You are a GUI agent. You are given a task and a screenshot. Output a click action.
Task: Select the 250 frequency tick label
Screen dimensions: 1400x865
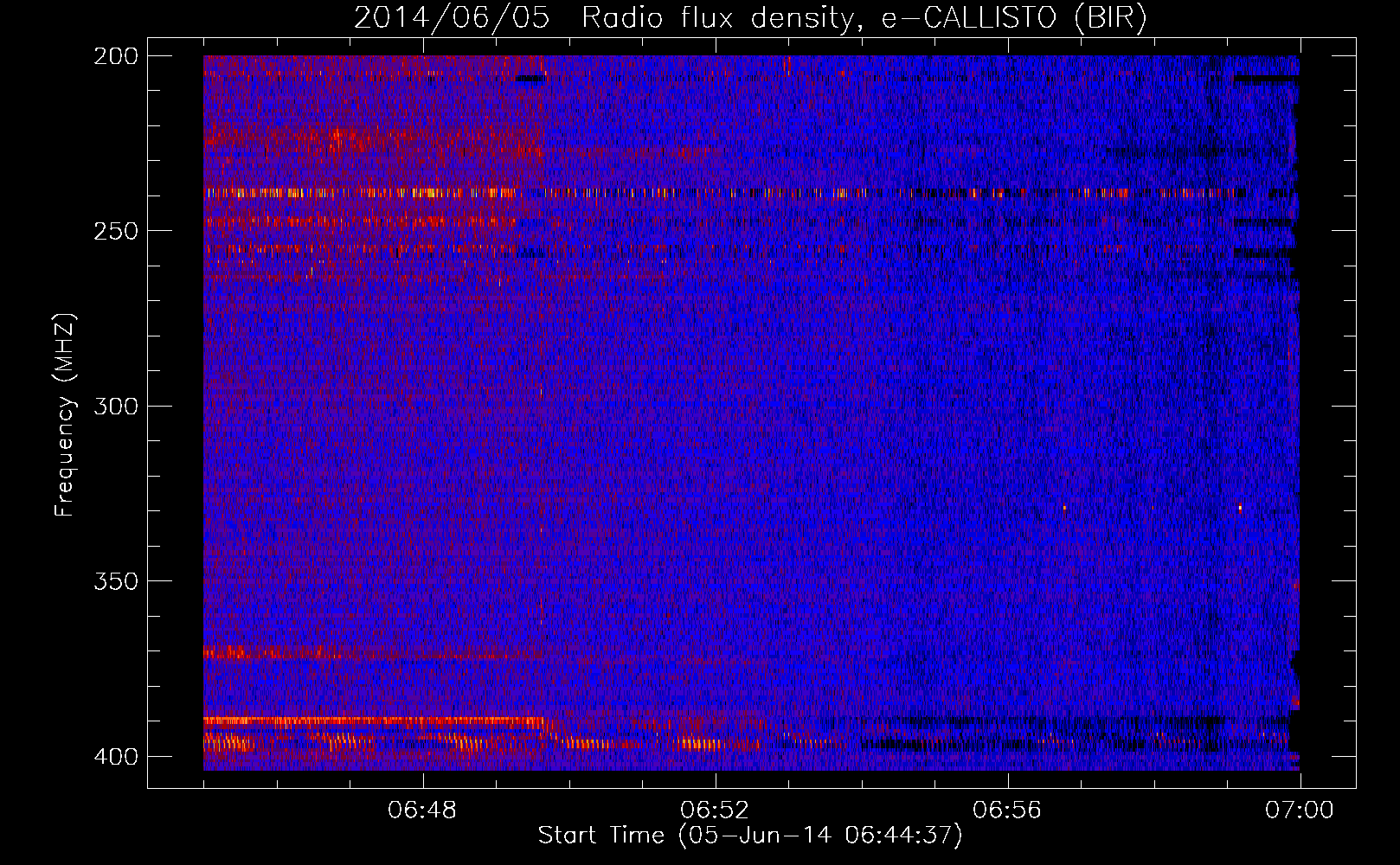coord(116,231)
